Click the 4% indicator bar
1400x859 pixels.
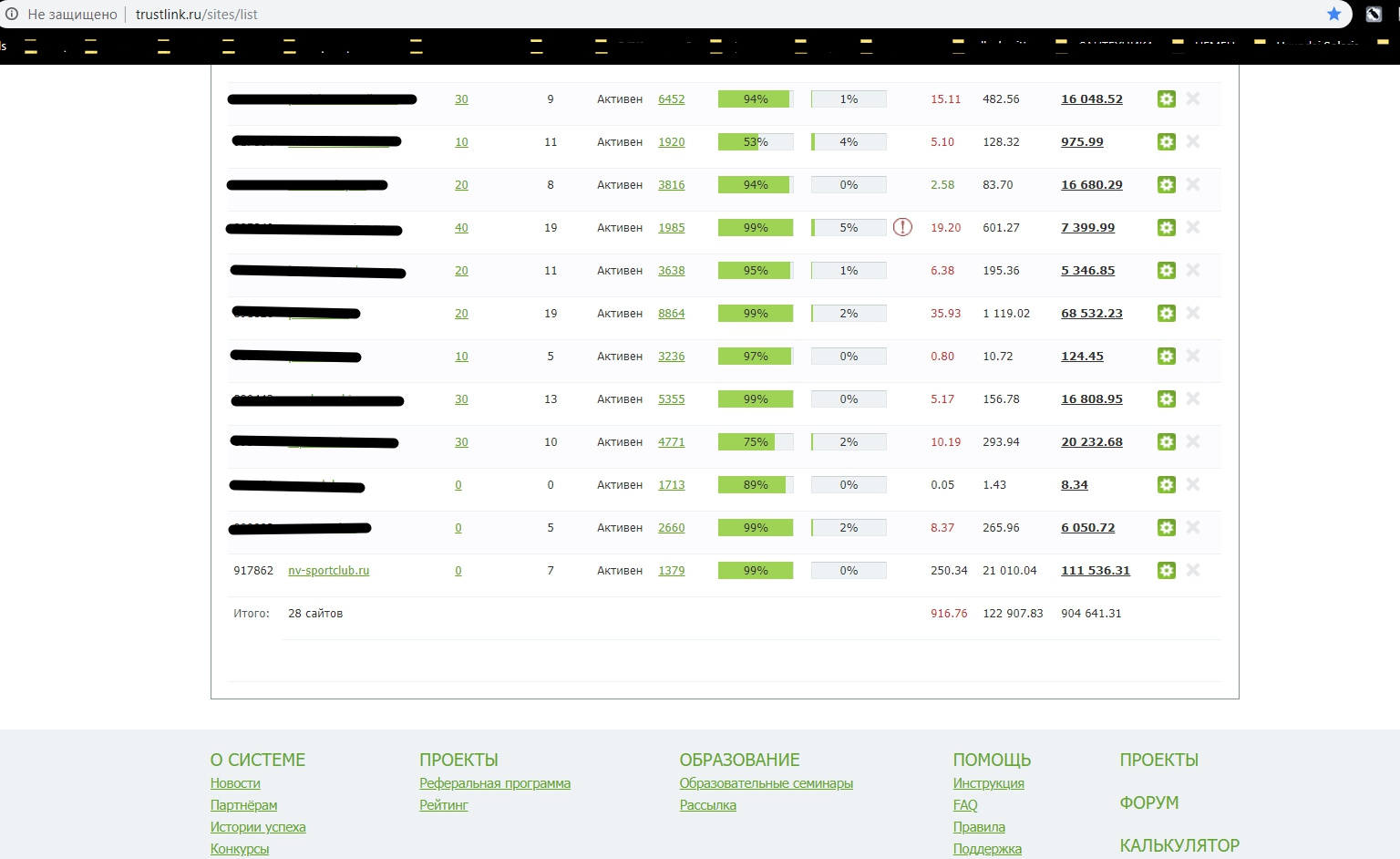(849, 141)
